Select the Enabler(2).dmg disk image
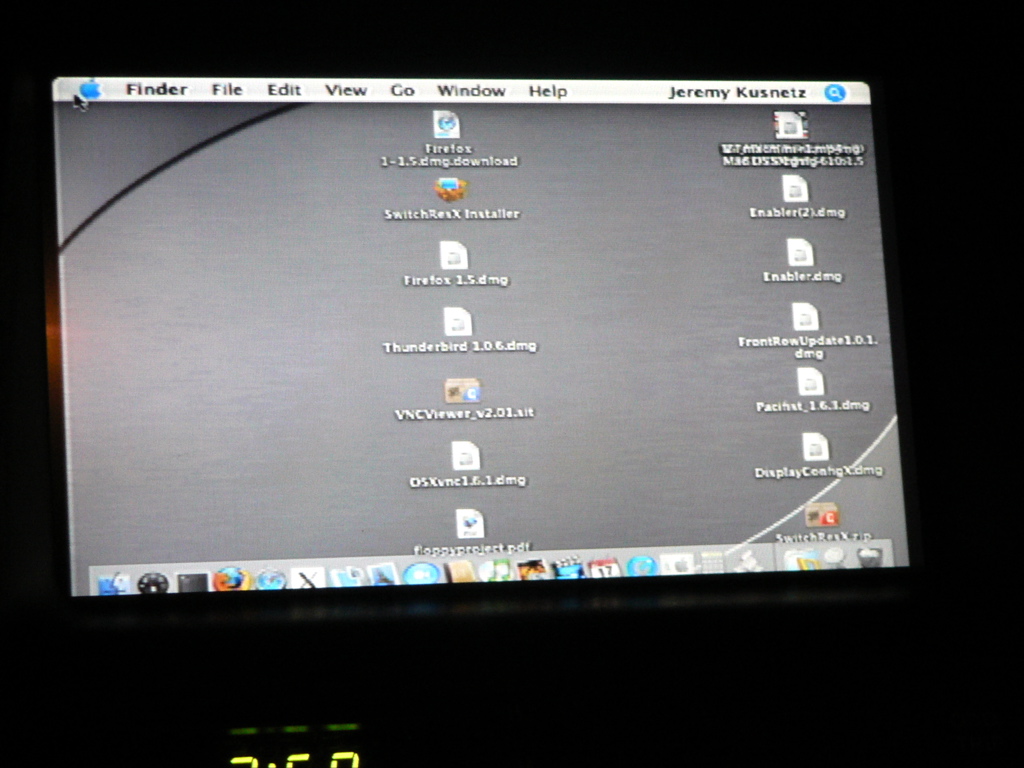 (x=795, y=190)
